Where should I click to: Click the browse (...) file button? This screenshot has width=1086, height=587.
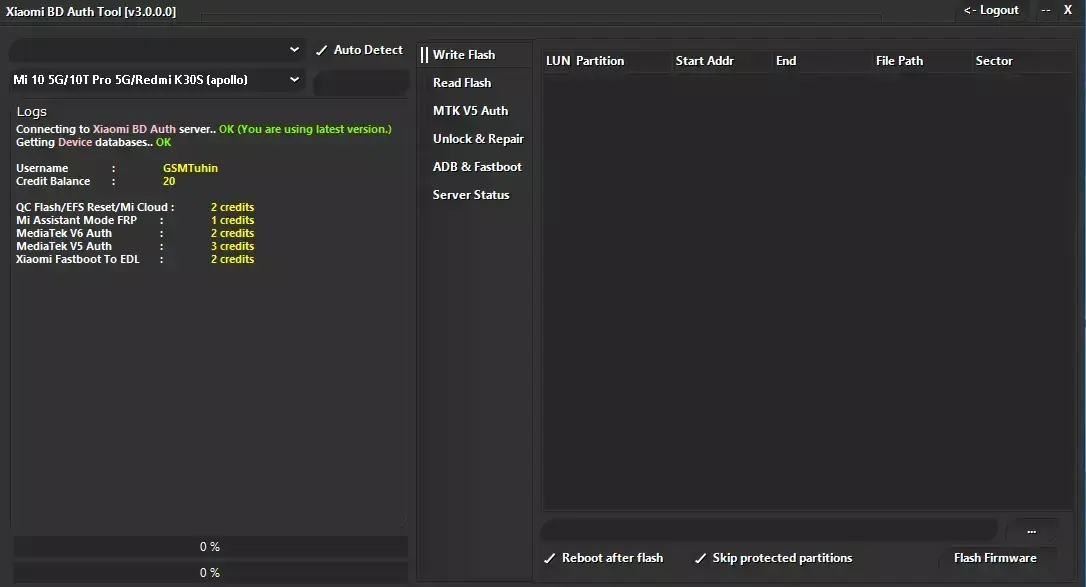pyautogui.click(x=1031, y=531)
